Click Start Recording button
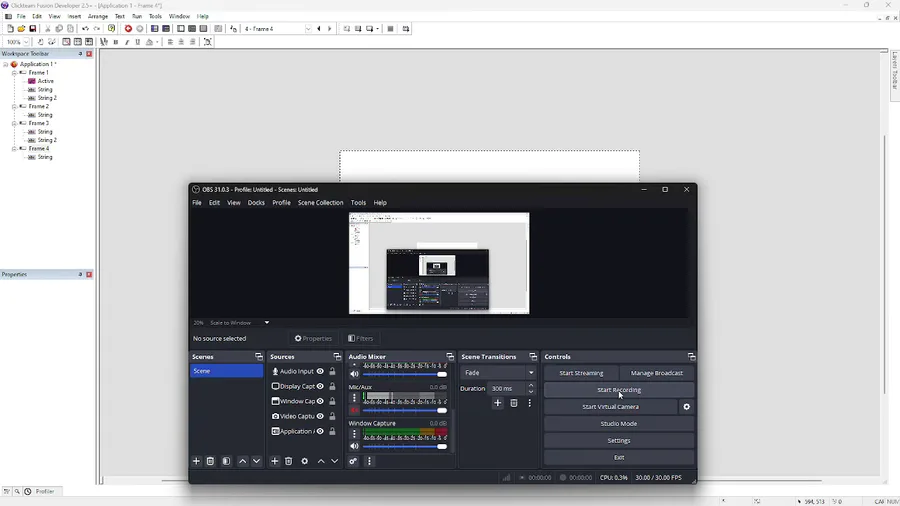900x506 pixels. (x=619, y=390)
